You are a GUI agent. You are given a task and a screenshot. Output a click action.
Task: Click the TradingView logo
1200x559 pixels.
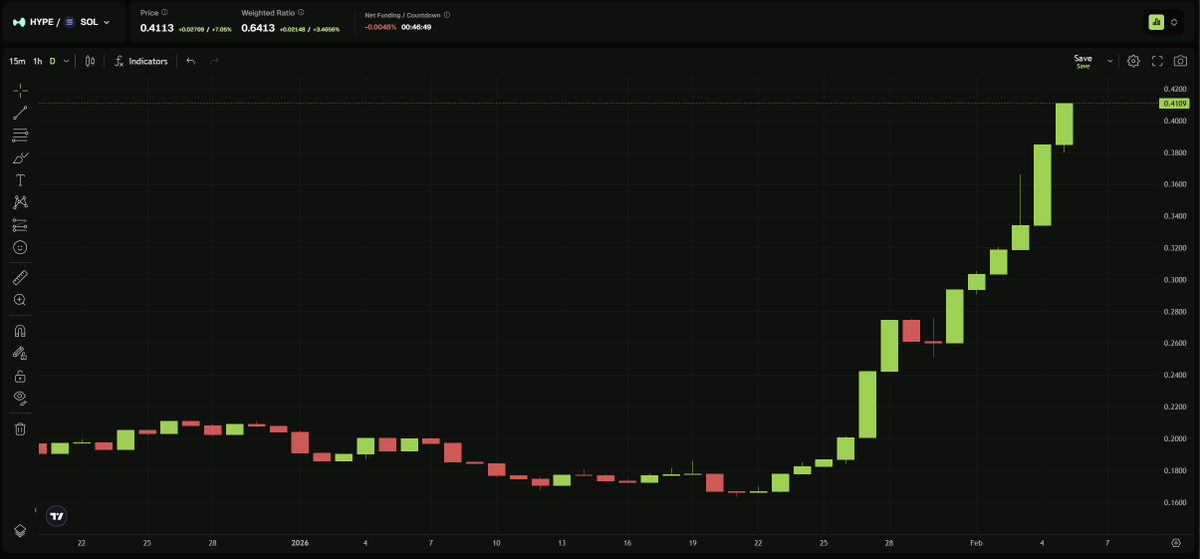coord(57,516)
